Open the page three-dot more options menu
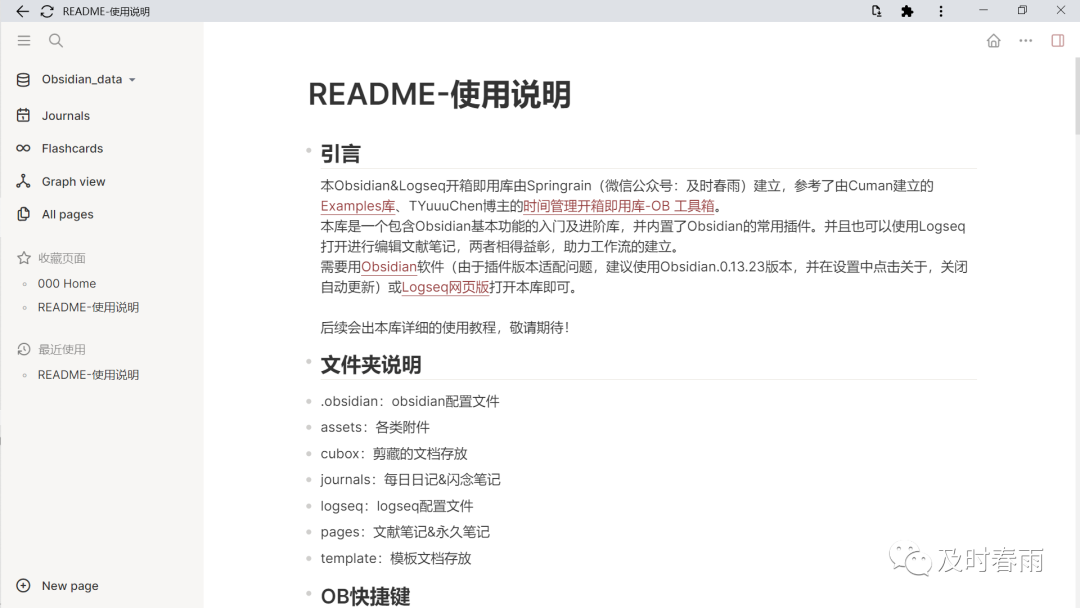 pyautogui.click(x=1026, y=41)
